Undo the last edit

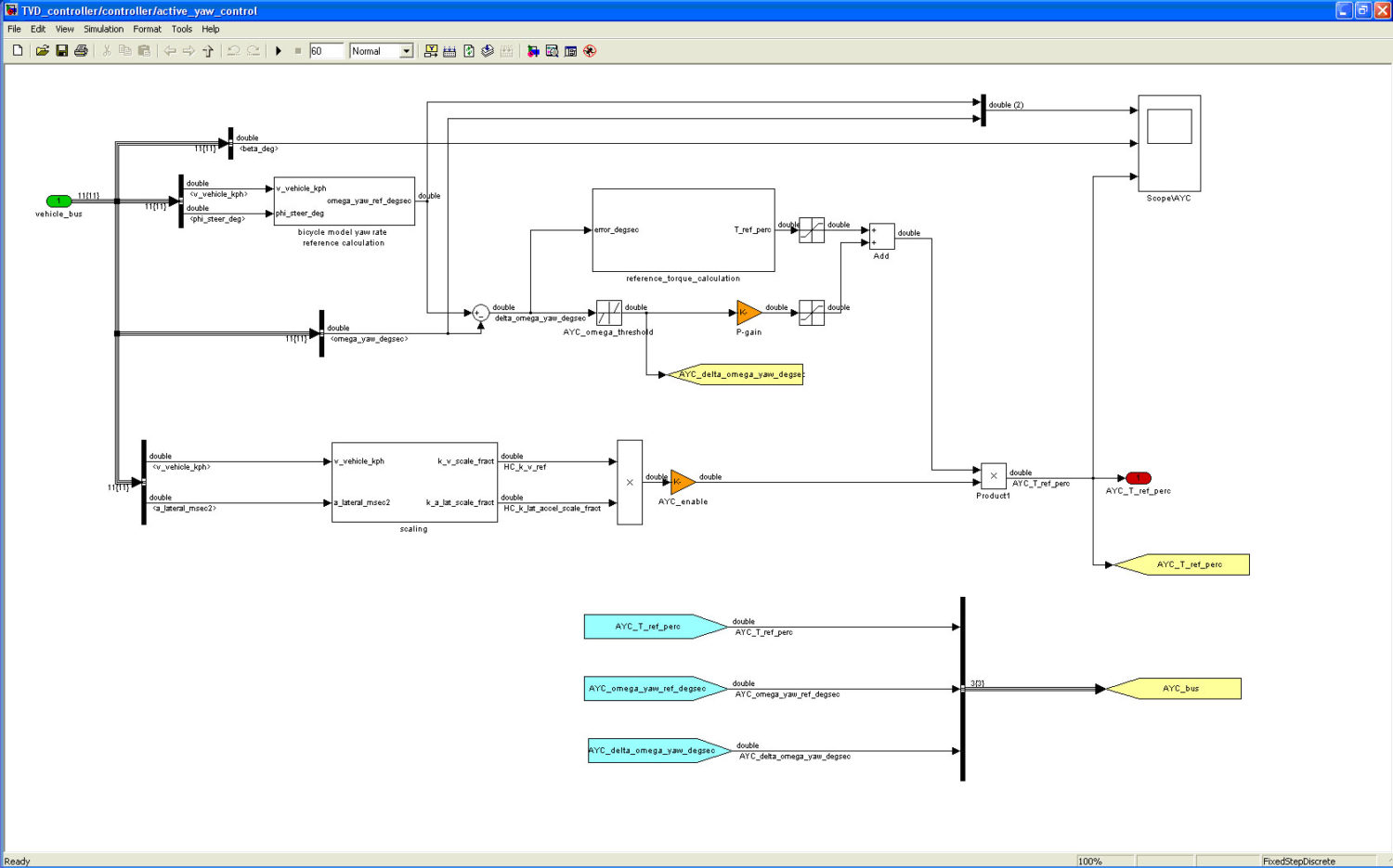233,51
